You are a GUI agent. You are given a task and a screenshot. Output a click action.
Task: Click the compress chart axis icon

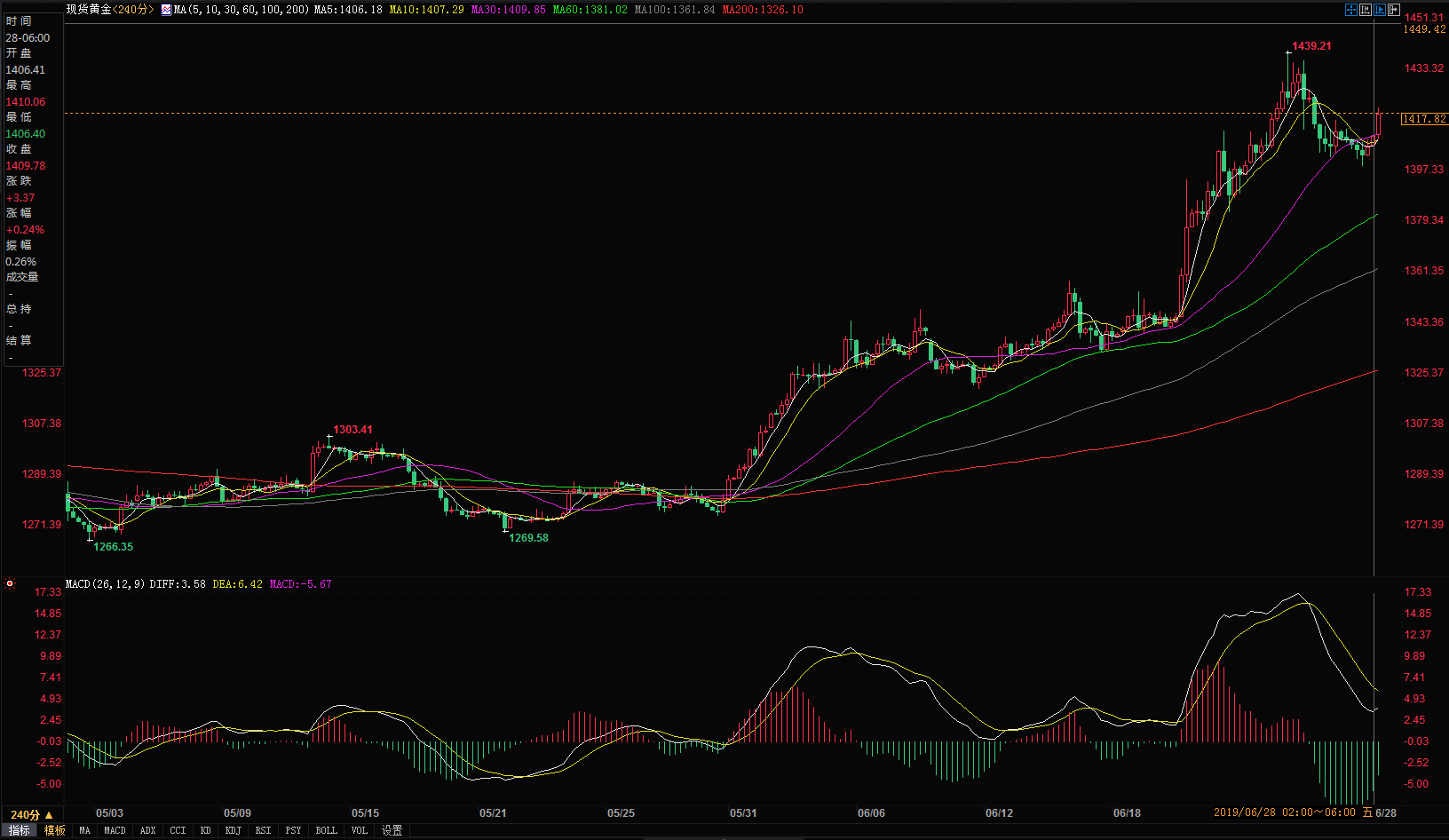click(x=1366, y=10)
